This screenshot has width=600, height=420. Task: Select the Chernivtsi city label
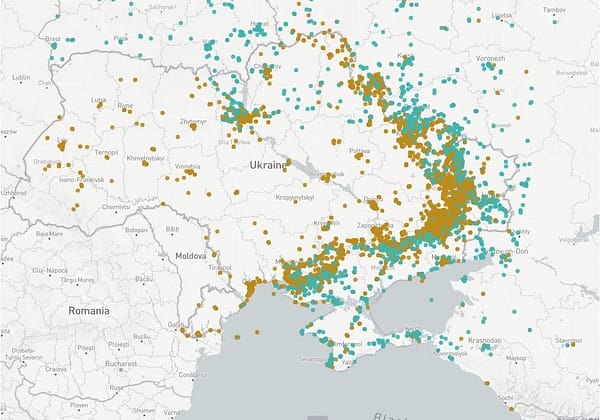click(114, 206)
